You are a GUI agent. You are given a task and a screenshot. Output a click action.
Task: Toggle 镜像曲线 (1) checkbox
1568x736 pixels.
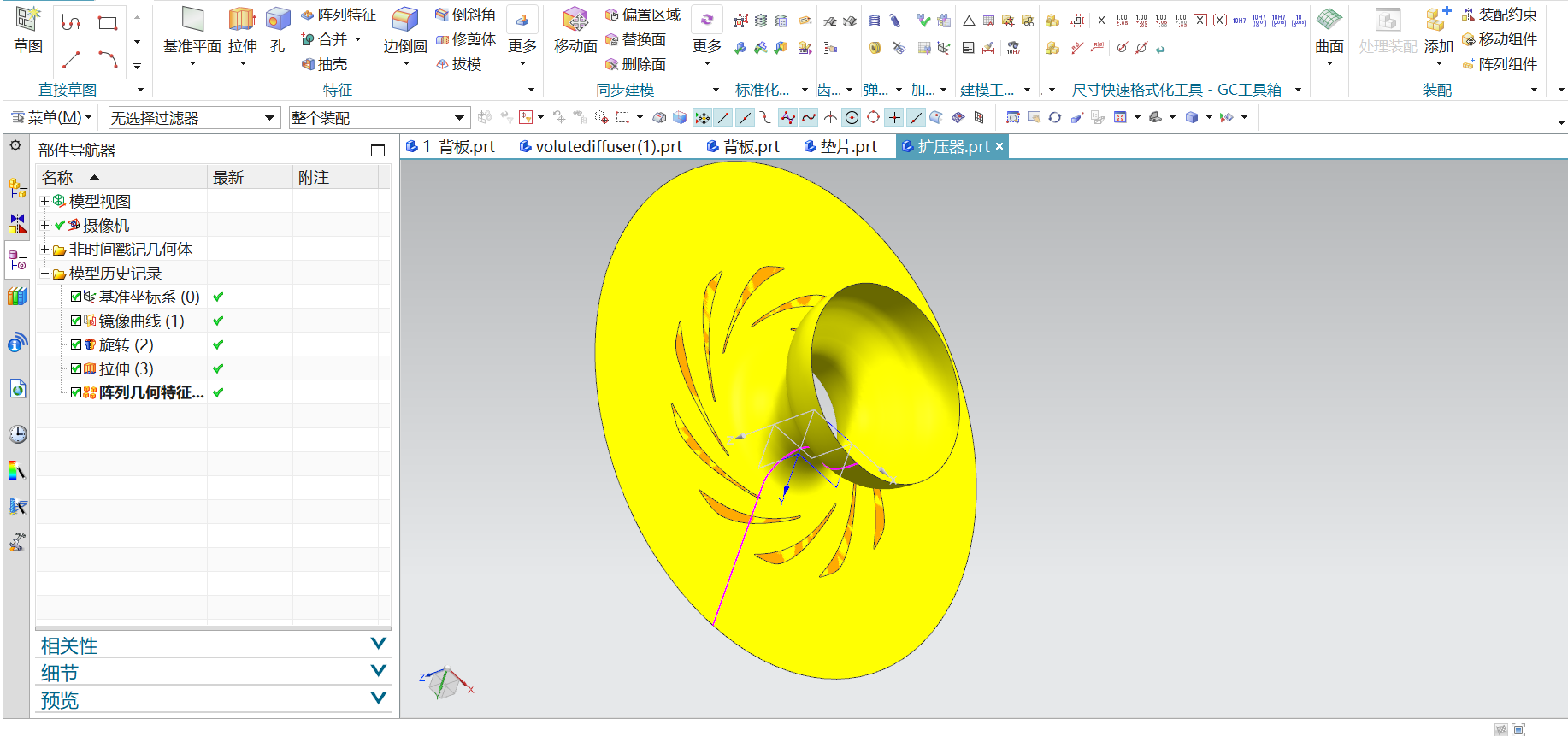click(x=76, y=321)
